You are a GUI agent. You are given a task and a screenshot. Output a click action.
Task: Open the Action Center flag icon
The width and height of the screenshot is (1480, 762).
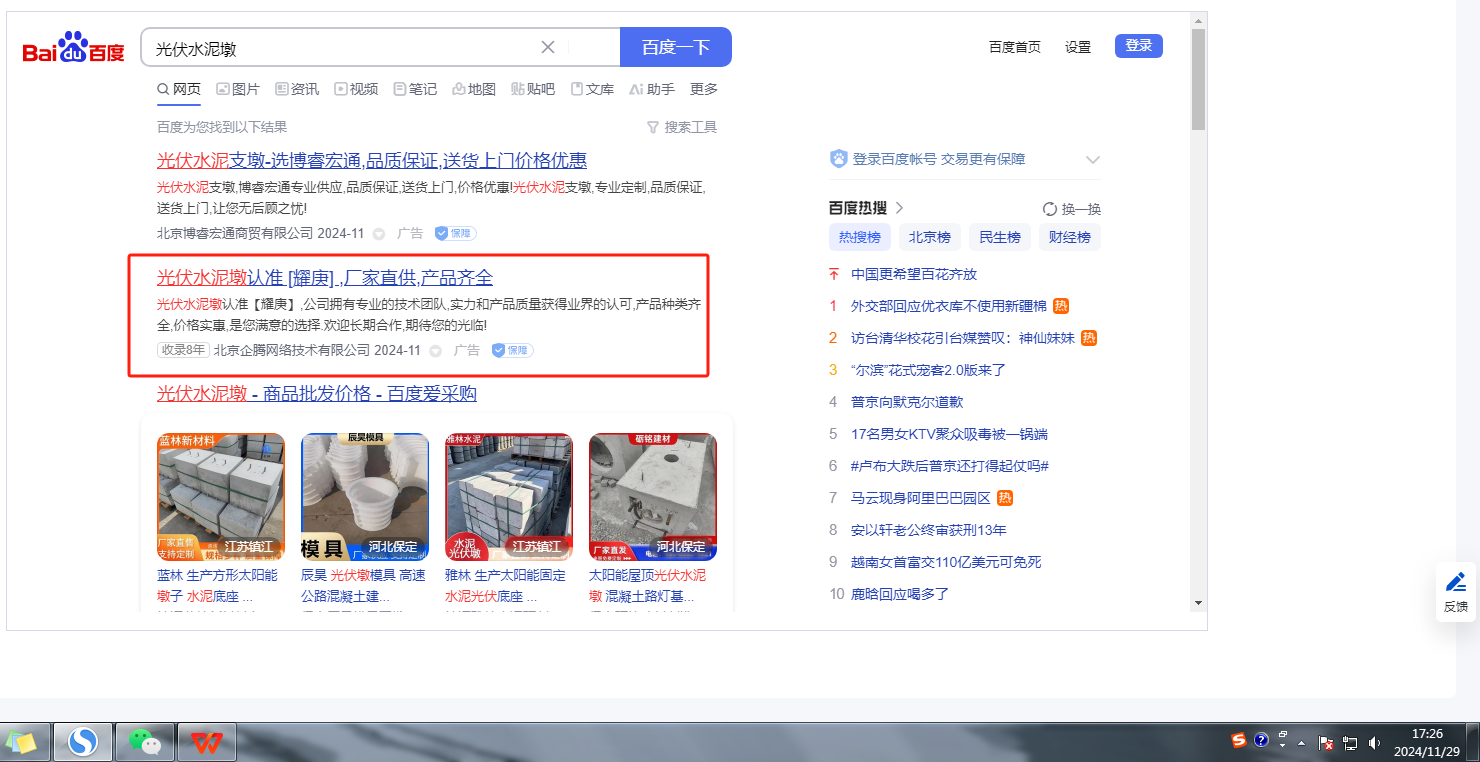tap(1326, 743)
